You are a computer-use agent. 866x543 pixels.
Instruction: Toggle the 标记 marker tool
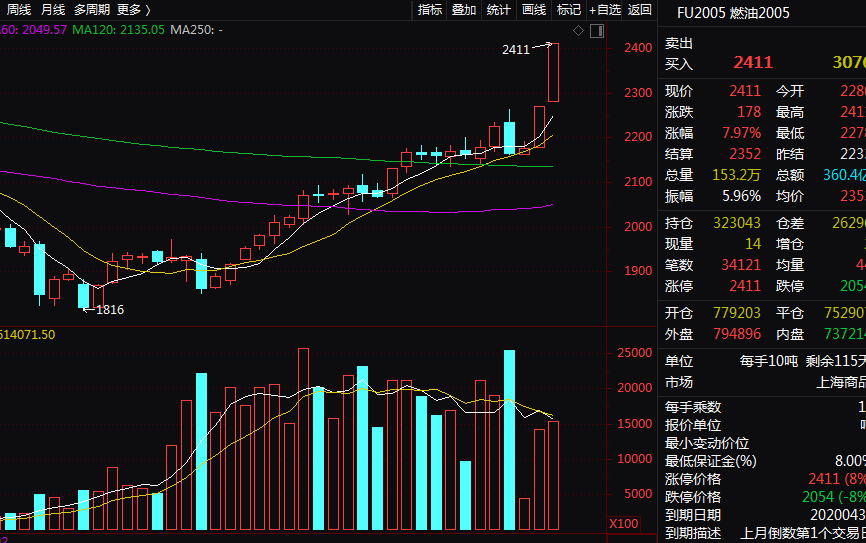[568, 10]
